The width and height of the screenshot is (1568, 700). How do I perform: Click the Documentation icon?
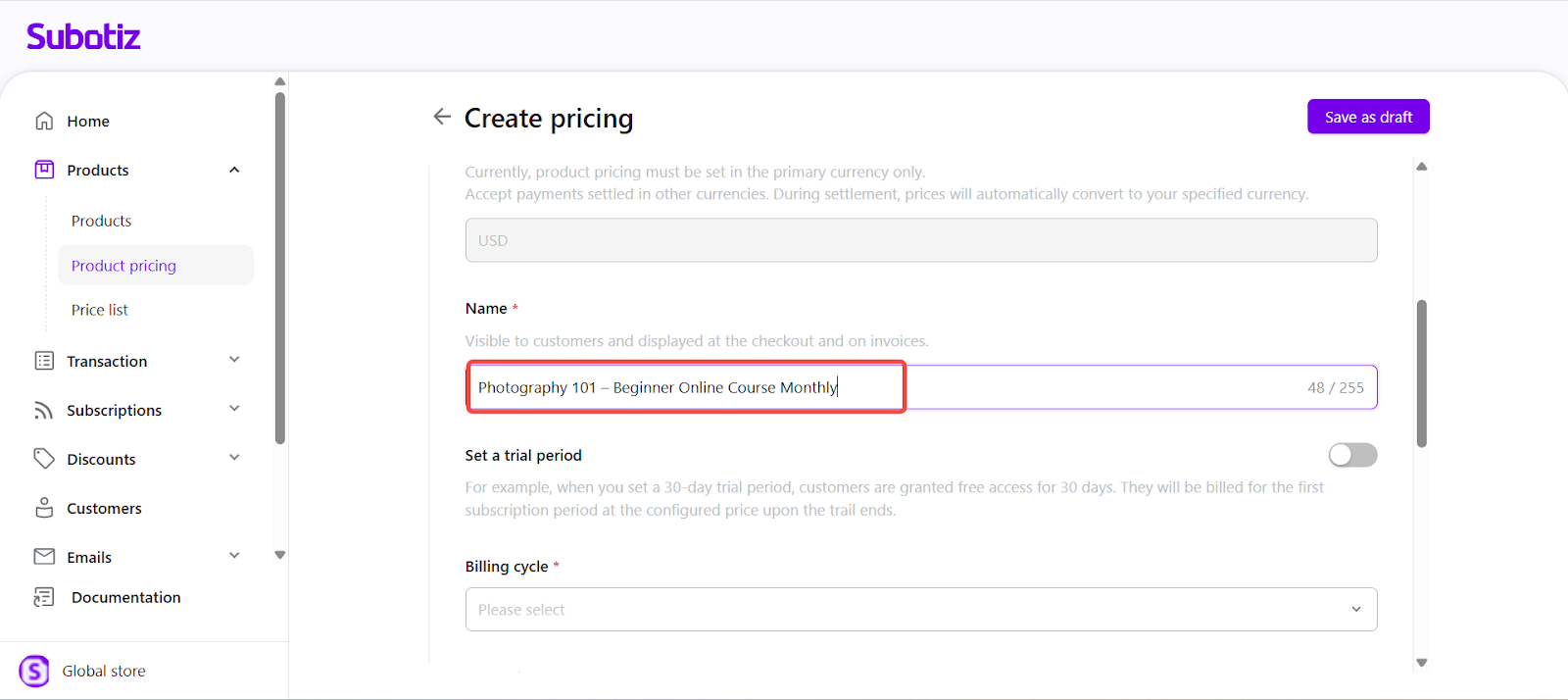point(44,597)
